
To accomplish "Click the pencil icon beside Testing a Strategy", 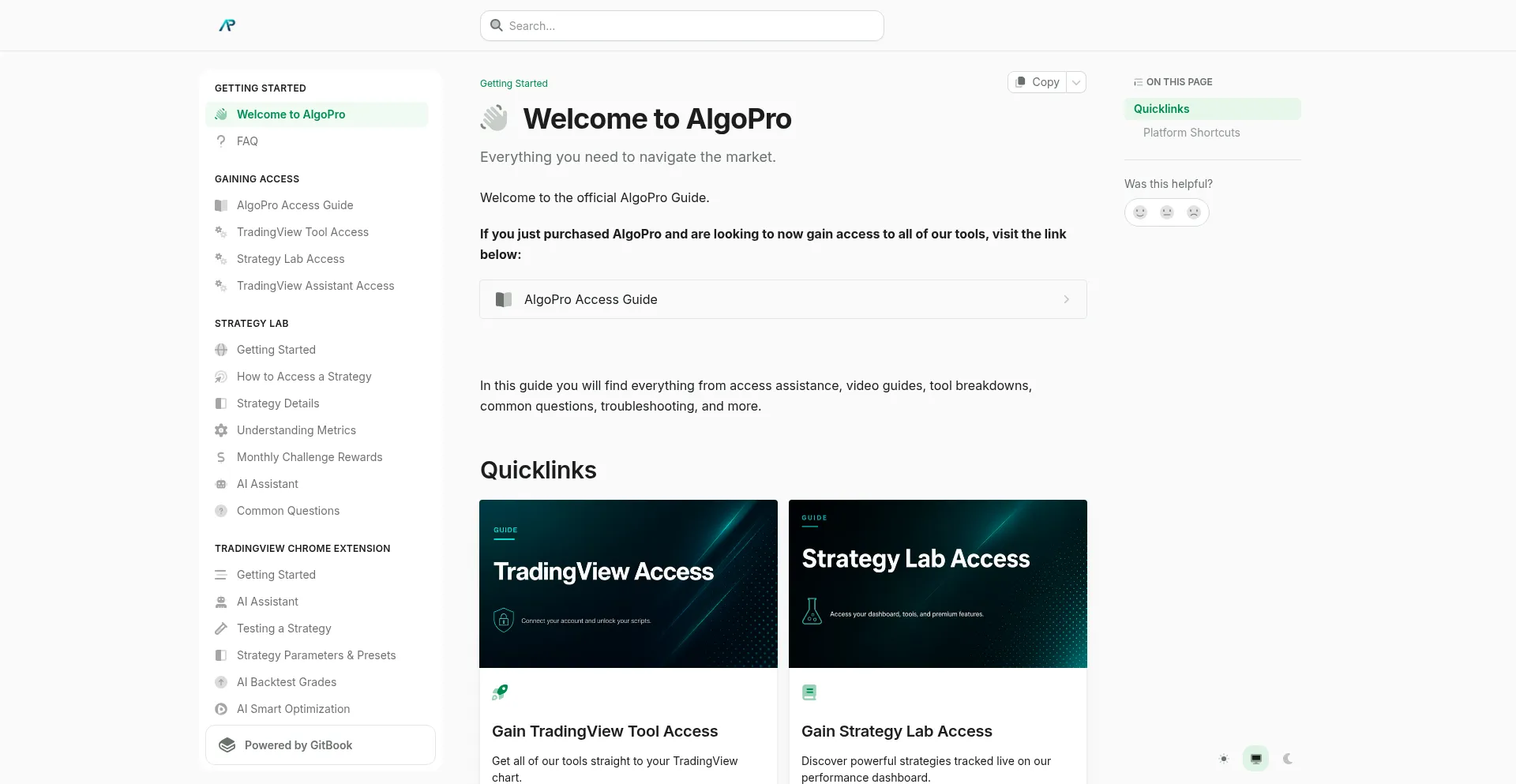I will [221, 628].
